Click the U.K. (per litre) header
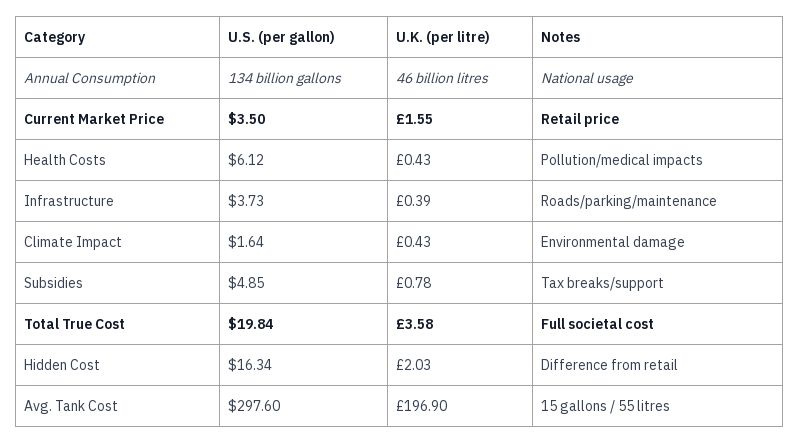799x441 pixels. pyautogui.click(x=460, y=37)
